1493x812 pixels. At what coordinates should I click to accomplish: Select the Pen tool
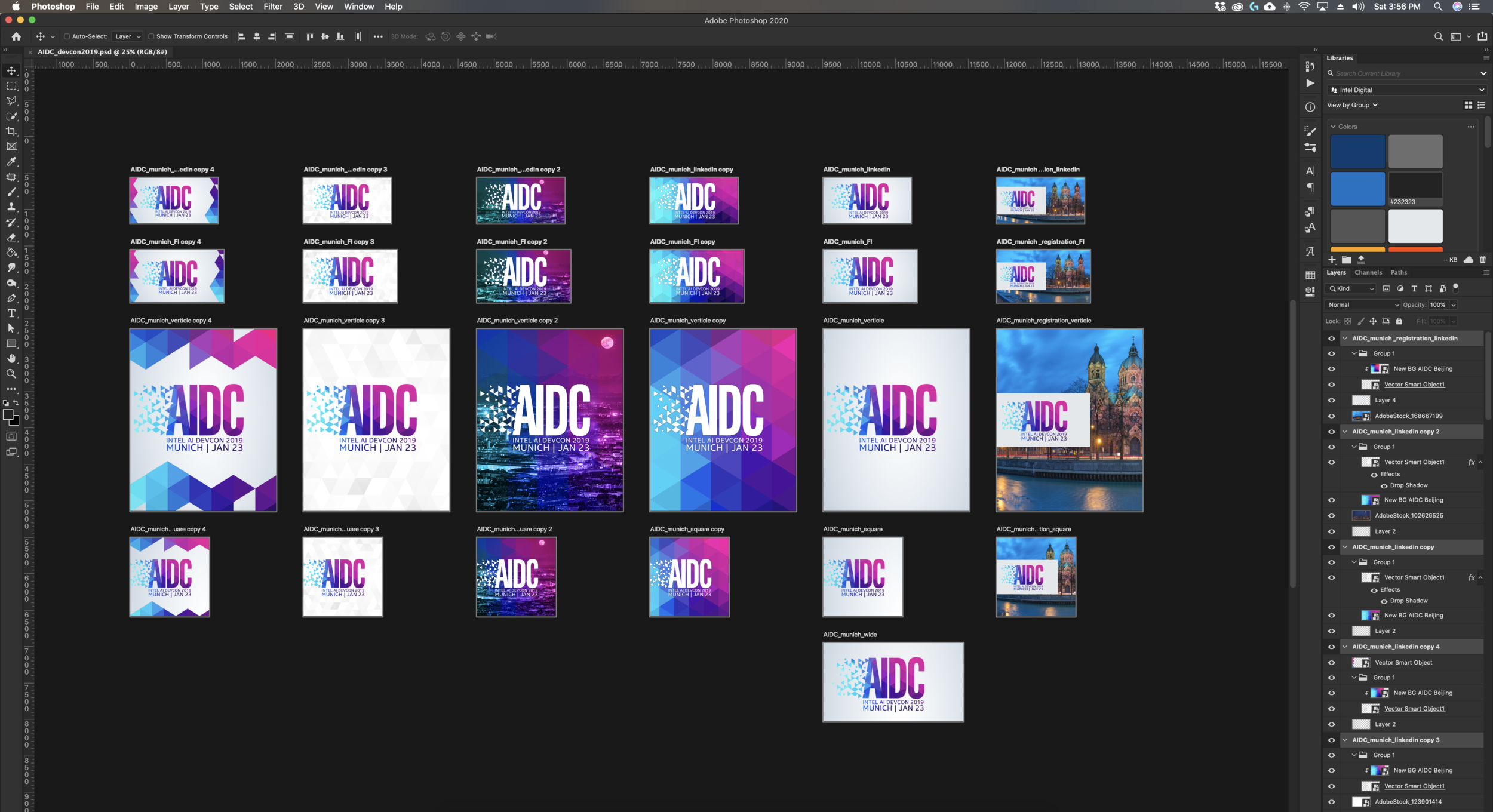[x=11, y=298]
